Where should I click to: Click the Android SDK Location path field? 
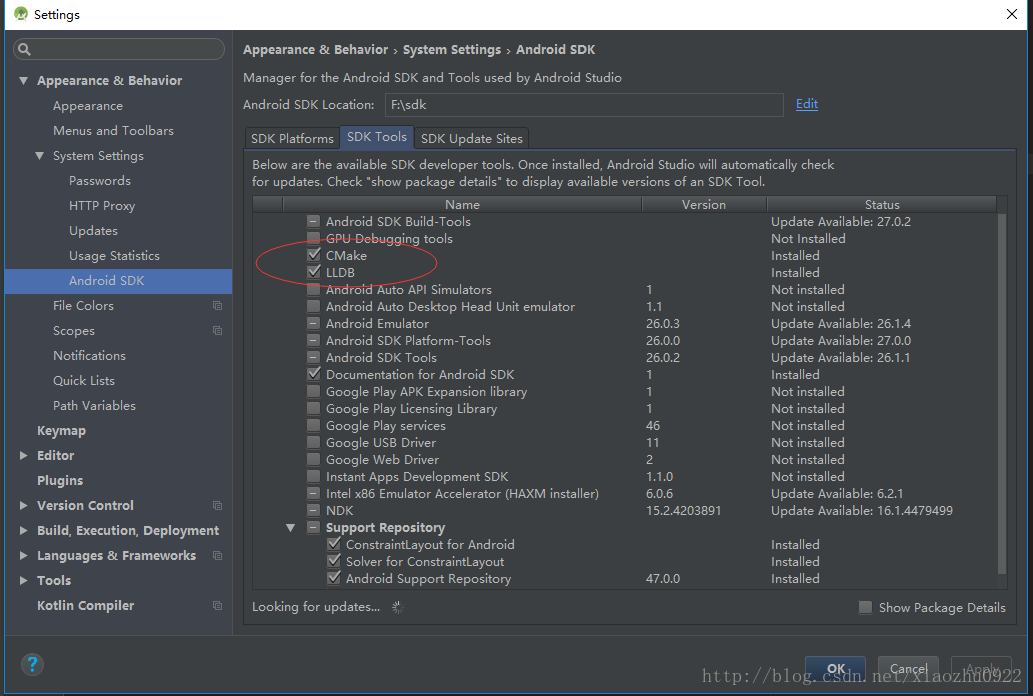click(584, 104)
